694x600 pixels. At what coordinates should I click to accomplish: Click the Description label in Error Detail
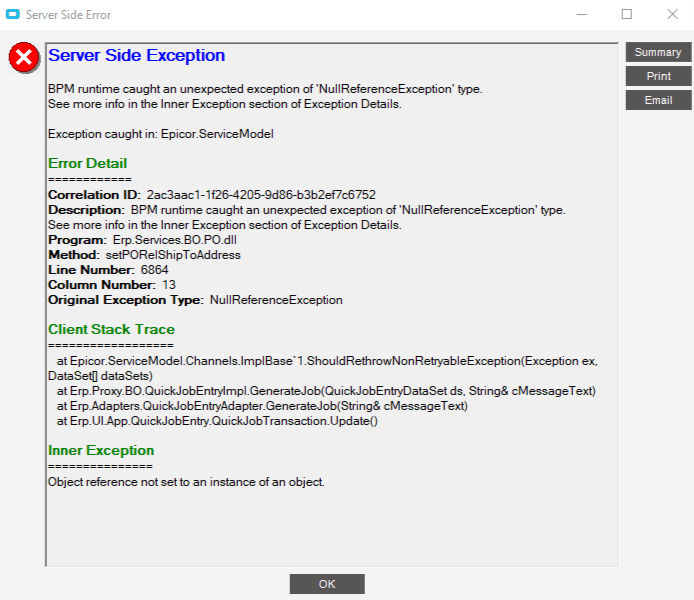[x=86, y=210]
